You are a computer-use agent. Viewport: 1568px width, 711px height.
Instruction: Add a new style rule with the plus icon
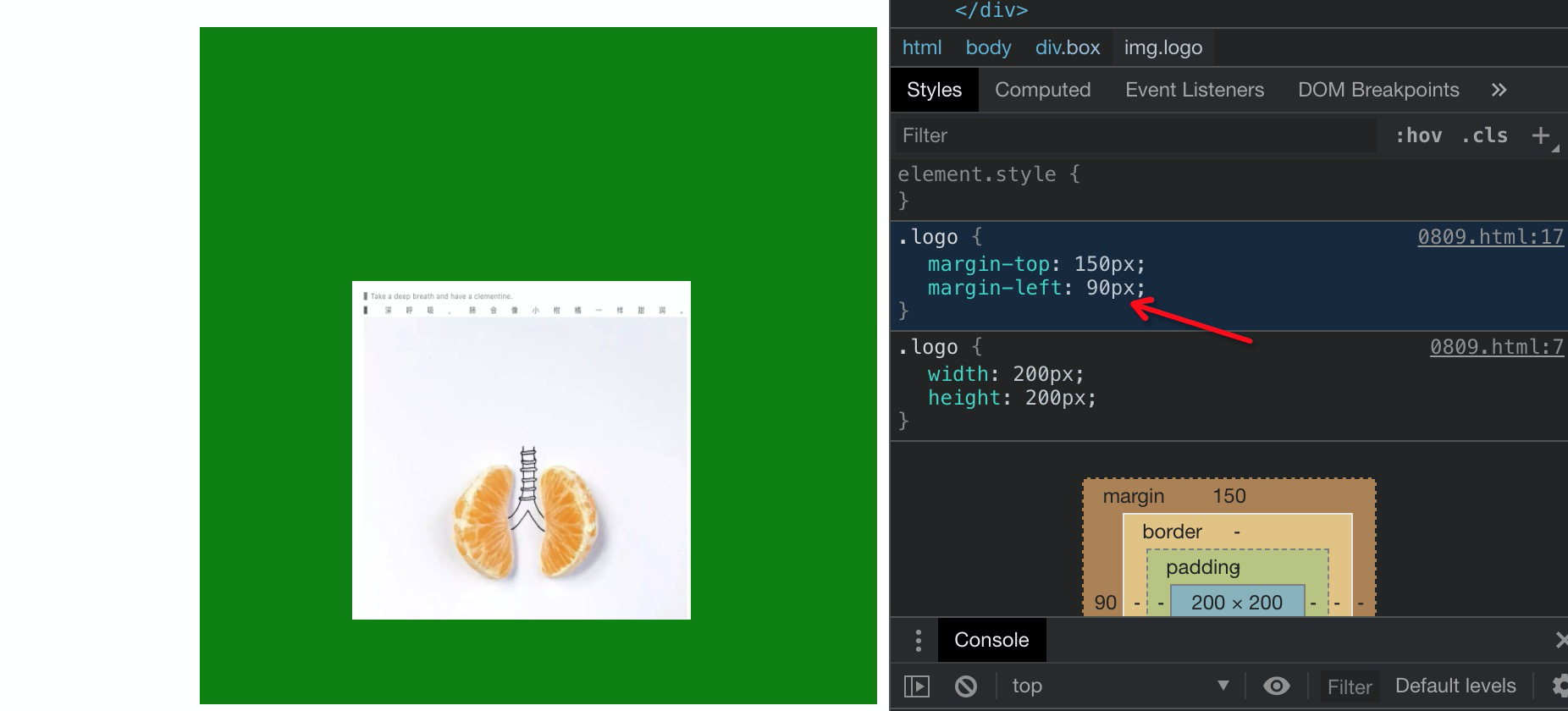point(1541,135)
